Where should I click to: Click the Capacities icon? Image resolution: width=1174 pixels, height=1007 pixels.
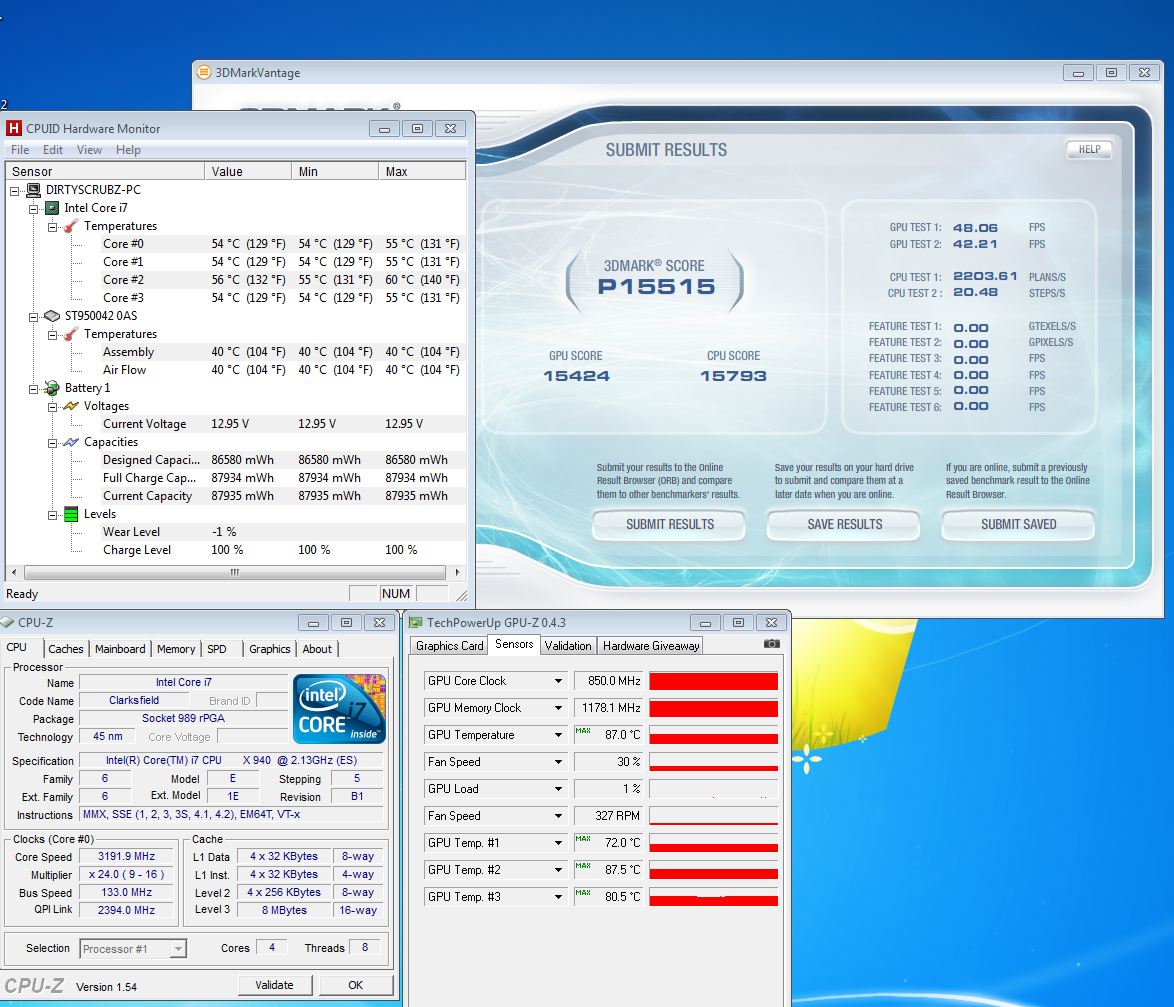[x=71, y=442]
